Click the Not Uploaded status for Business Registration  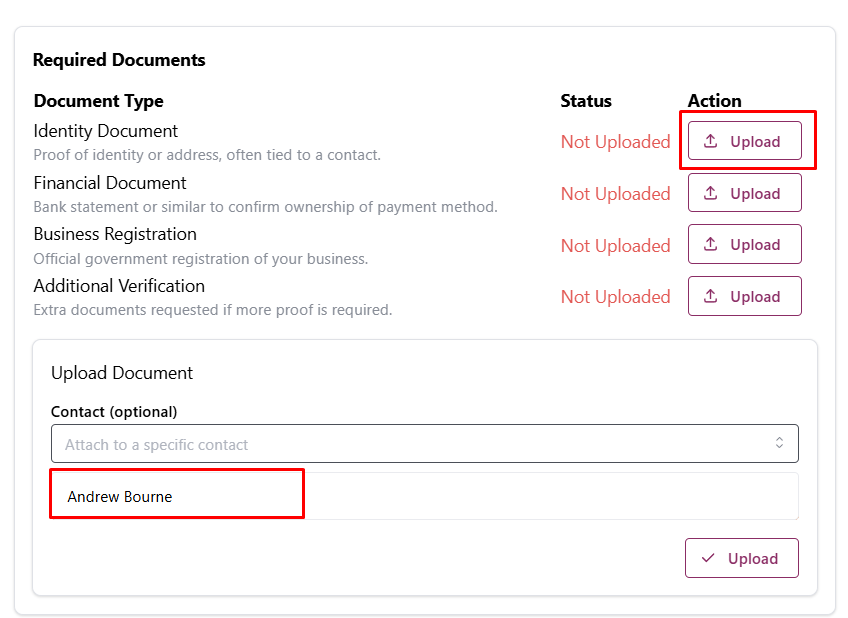615,246
